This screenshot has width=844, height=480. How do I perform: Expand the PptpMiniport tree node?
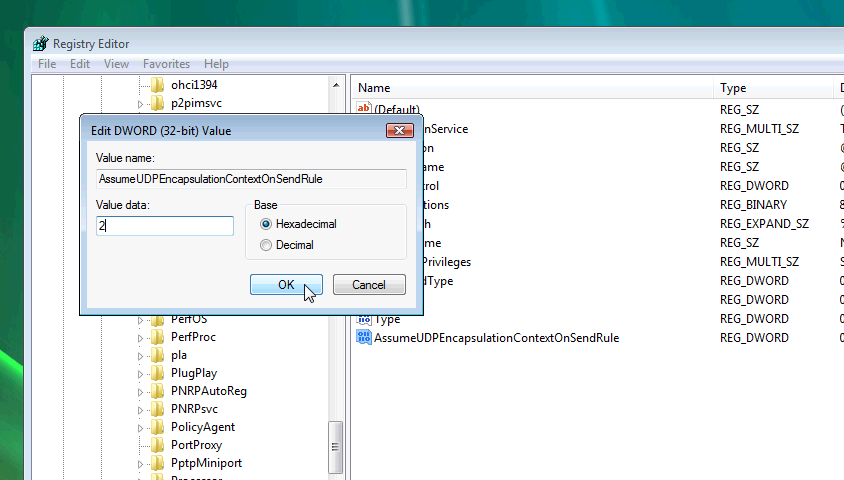click(x=141, y=464)
